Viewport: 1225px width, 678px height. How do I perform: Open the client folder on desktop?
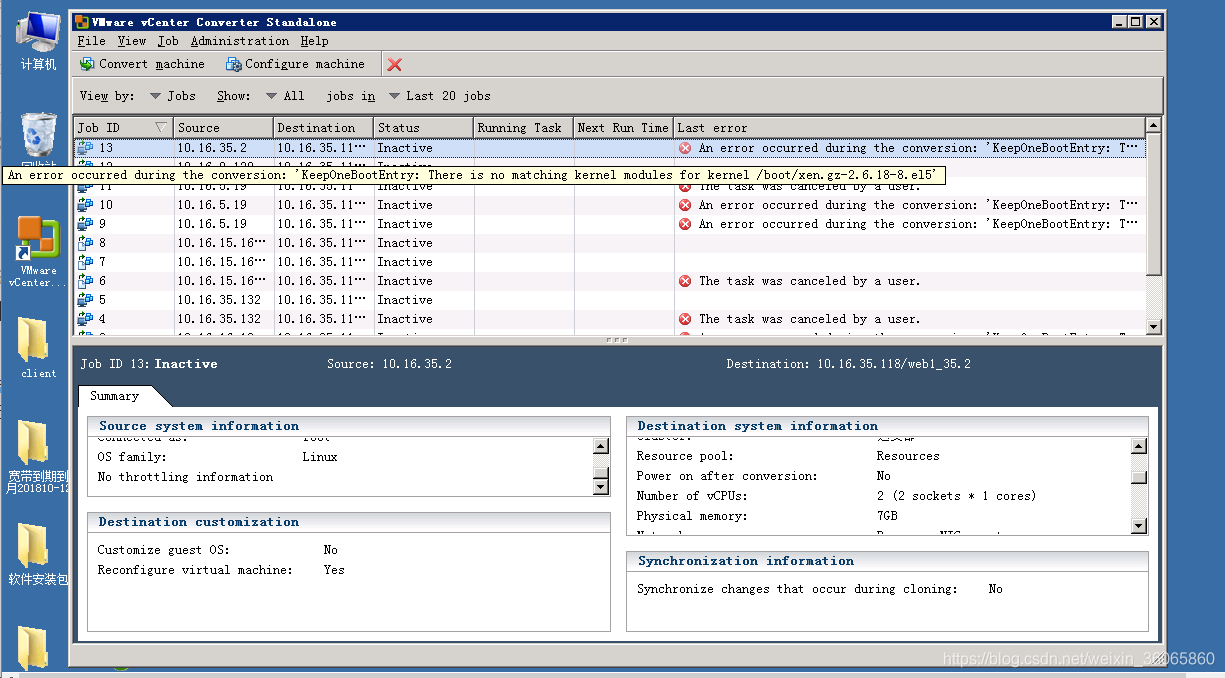(38, 347)
